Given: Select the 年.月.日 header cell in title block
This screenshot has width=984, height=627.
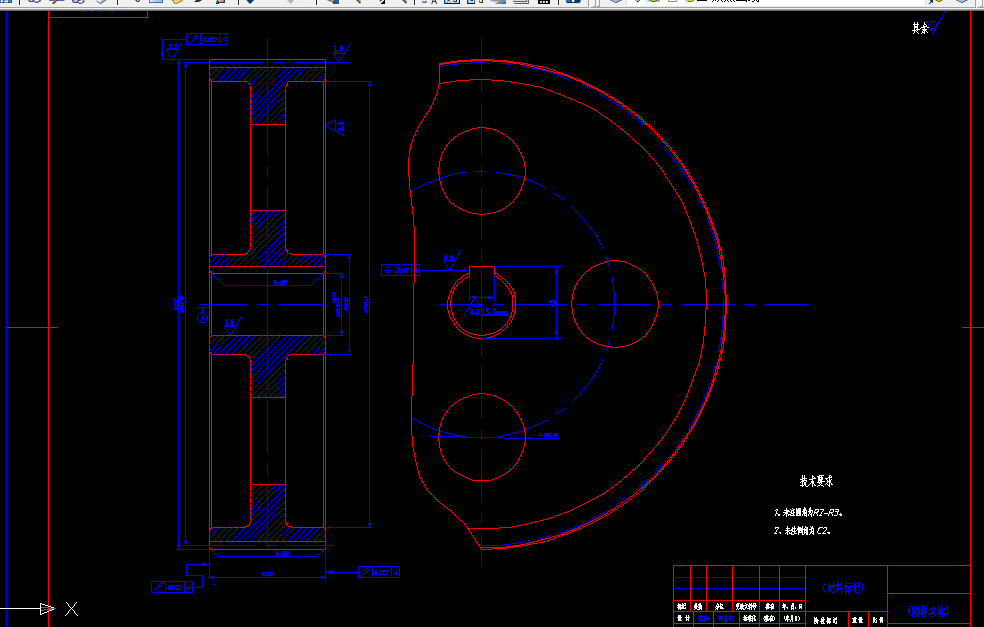Looking at the screenshot, I should coord(792,607).
